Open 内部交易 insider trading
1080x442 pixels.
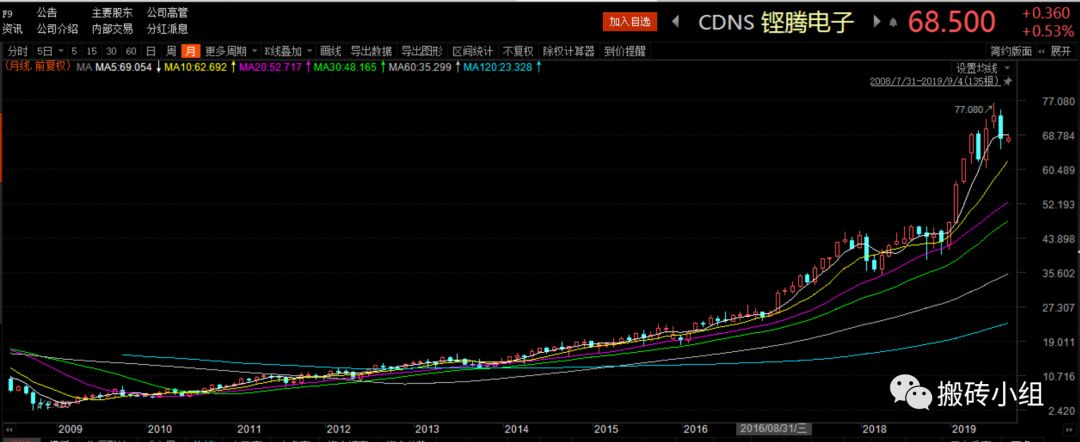pyautogui.click(x=112, y=29)
